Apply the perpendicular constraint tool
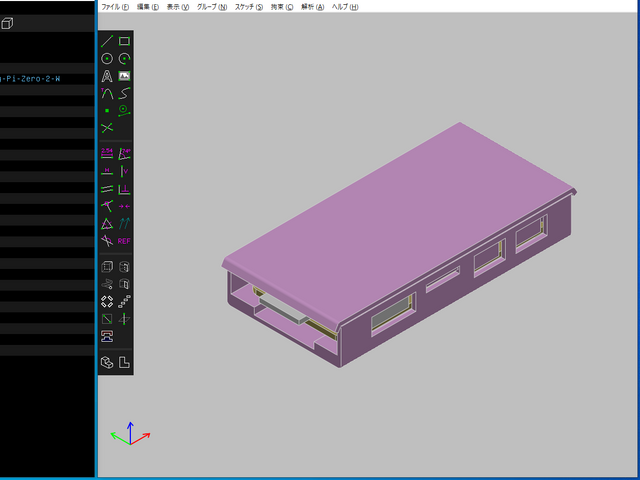 pos(124,188)
